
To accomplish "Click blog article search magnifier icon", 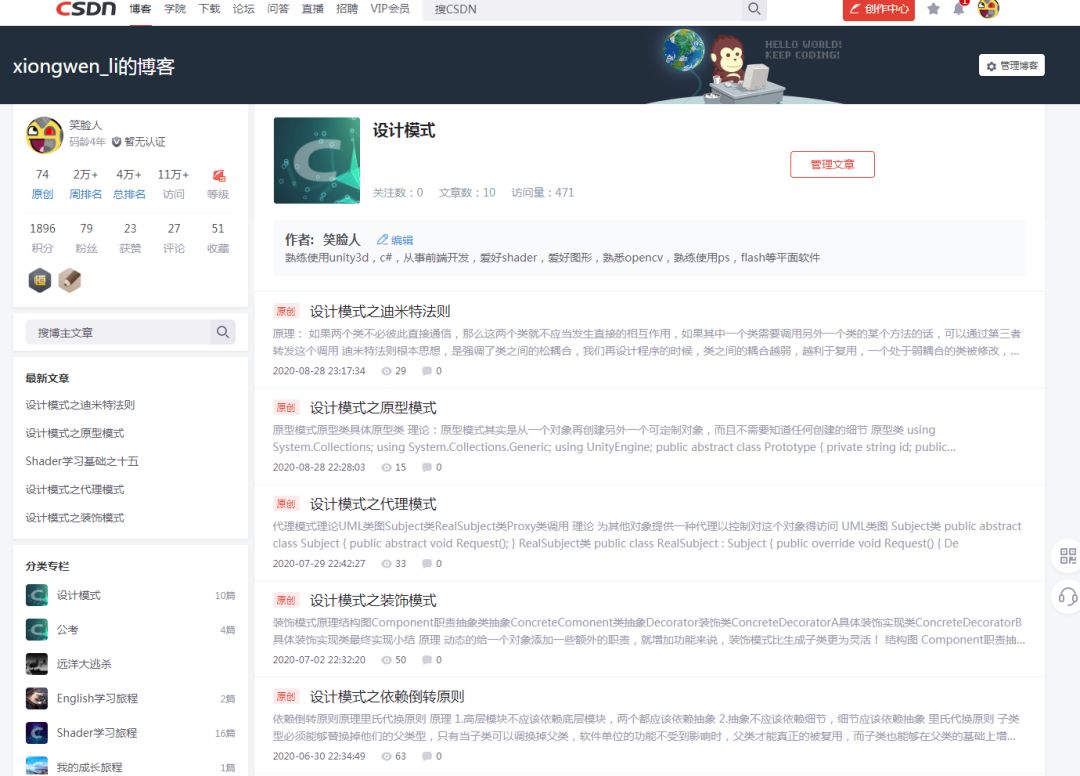I will (222, 332).
